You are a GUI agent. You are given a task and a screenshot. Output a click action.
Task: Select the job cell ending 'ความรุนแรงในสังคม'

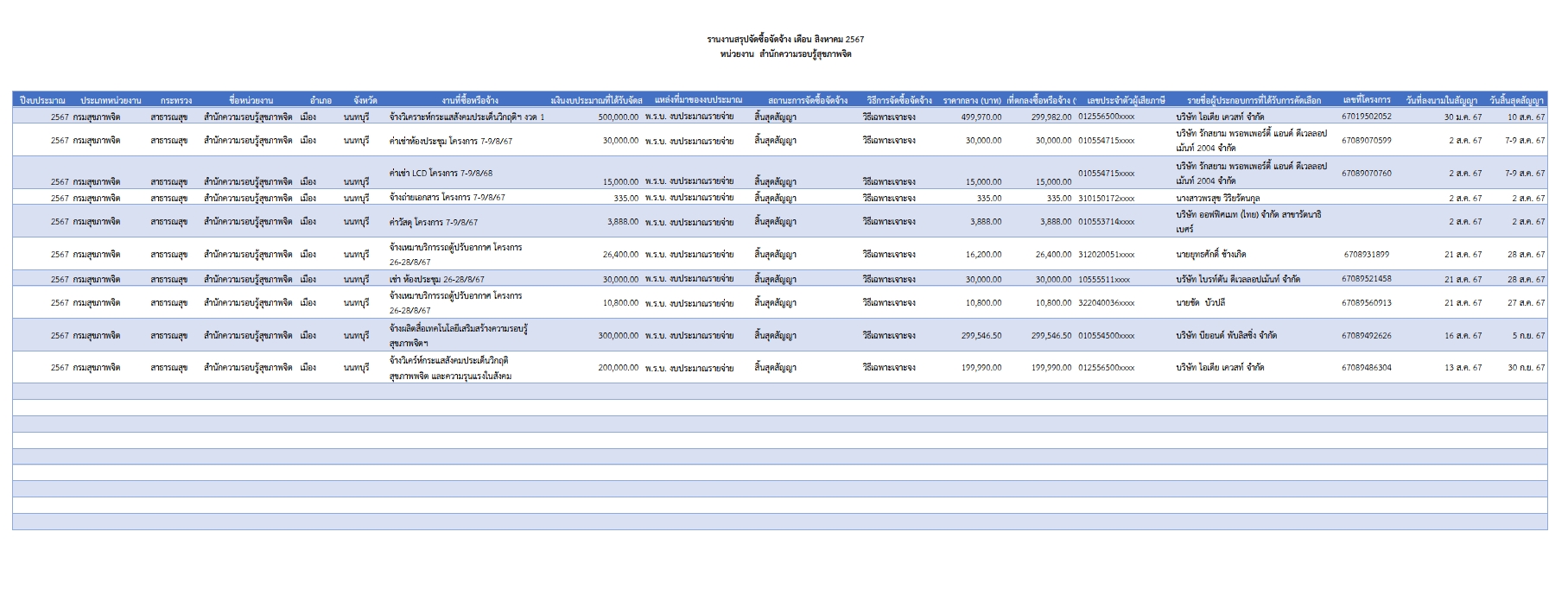[x=450, y=368]
